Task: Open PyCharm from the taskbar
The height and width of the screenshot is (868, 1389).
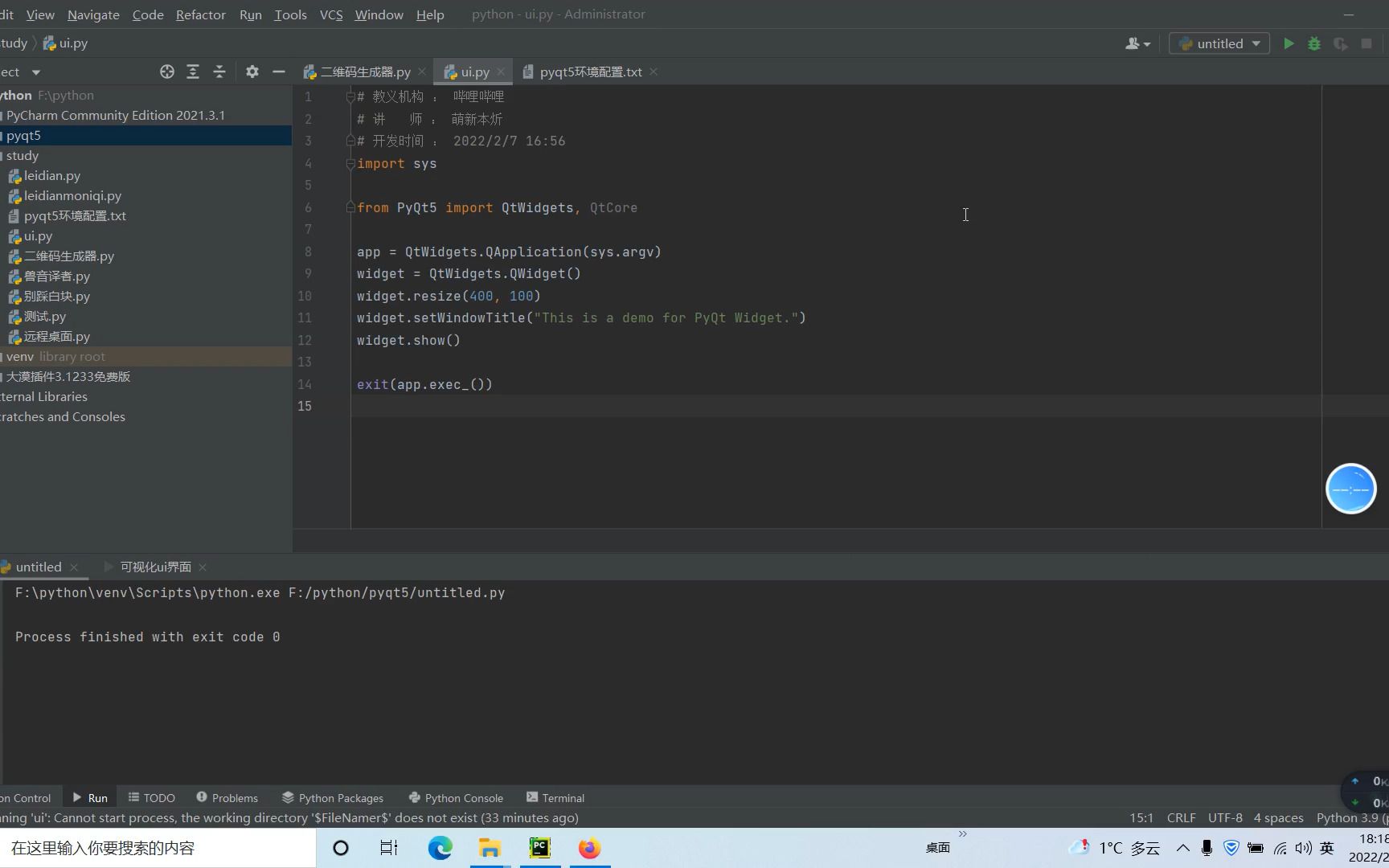Action: click(539, 848)
